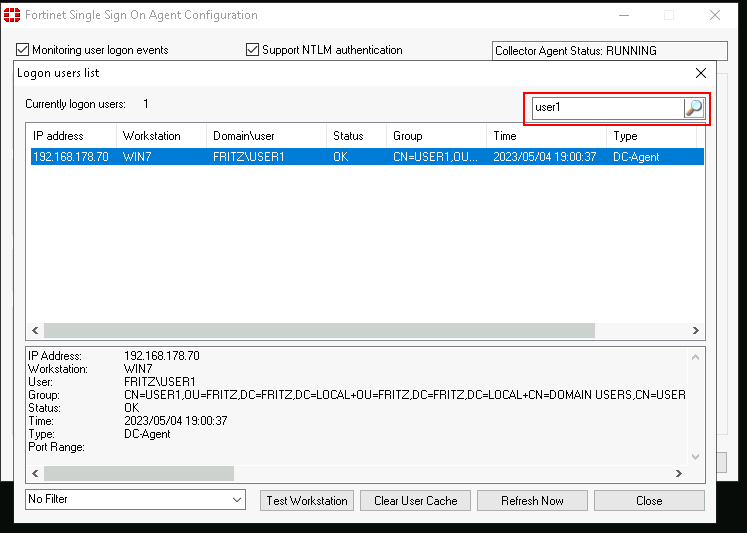Sort by Group column header

[436, 136]
